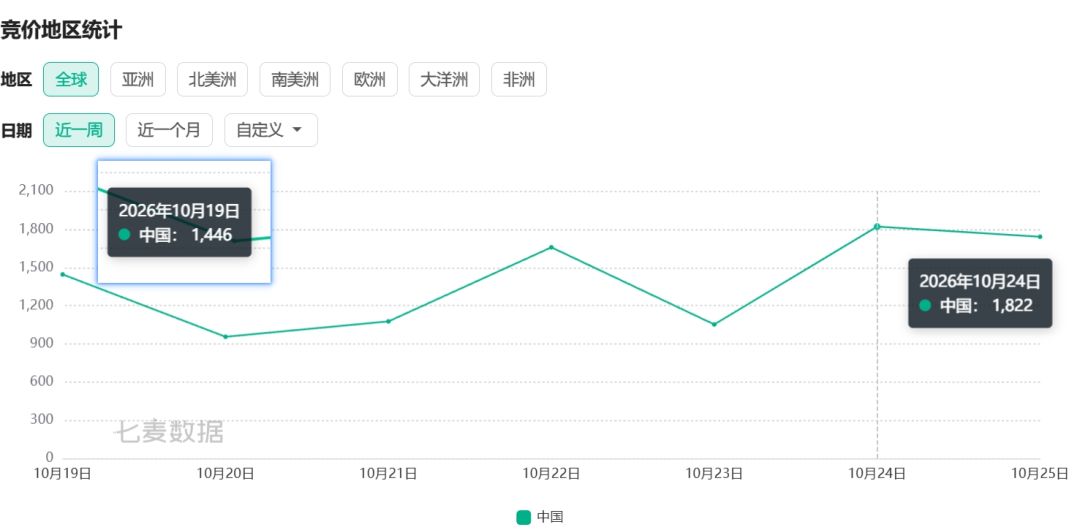Select the 大洋洲 region filter

(444, 79)
